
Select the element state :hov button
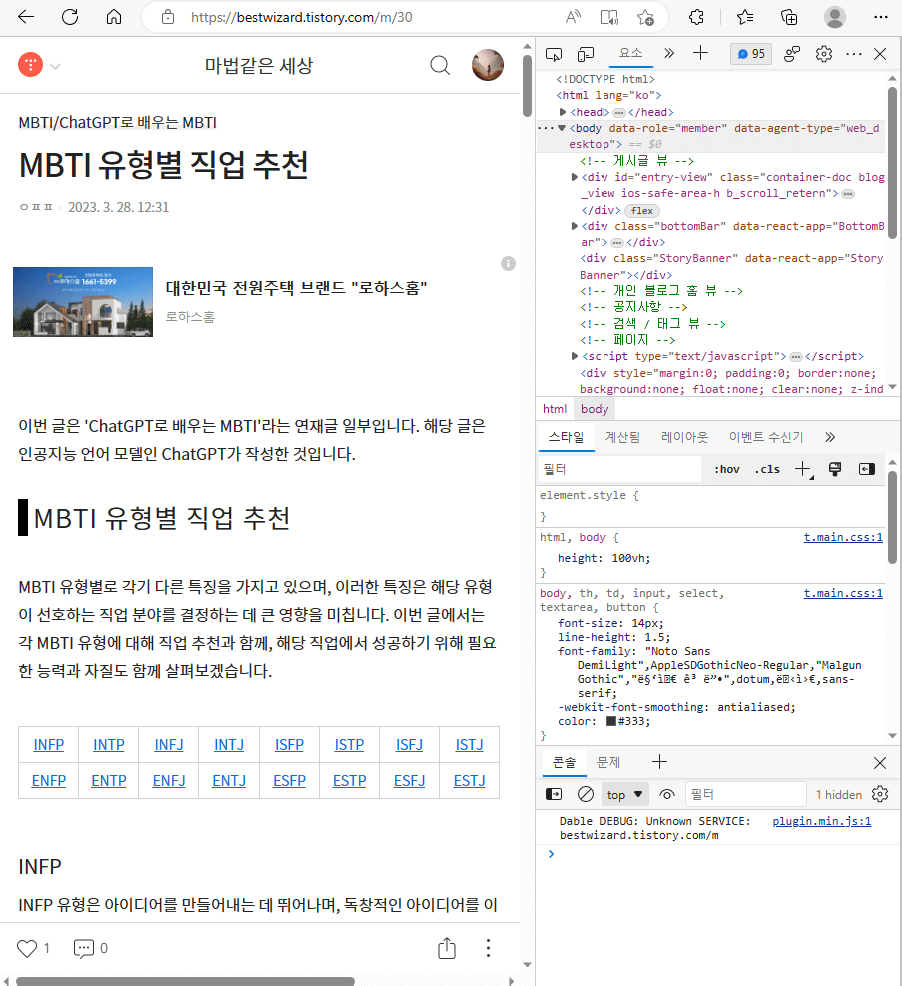pos(727,468)
